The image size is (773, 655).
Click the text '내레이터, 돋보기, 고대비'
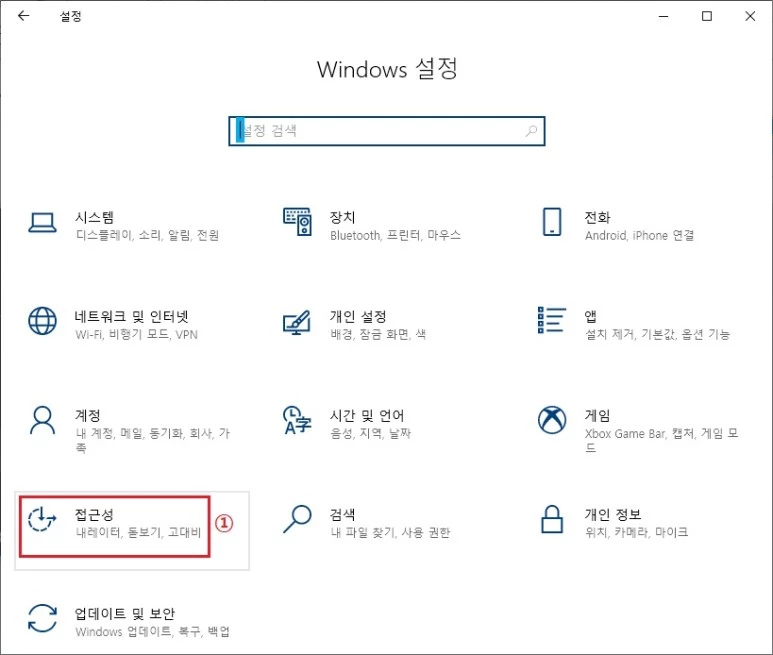tap(139, 533)
